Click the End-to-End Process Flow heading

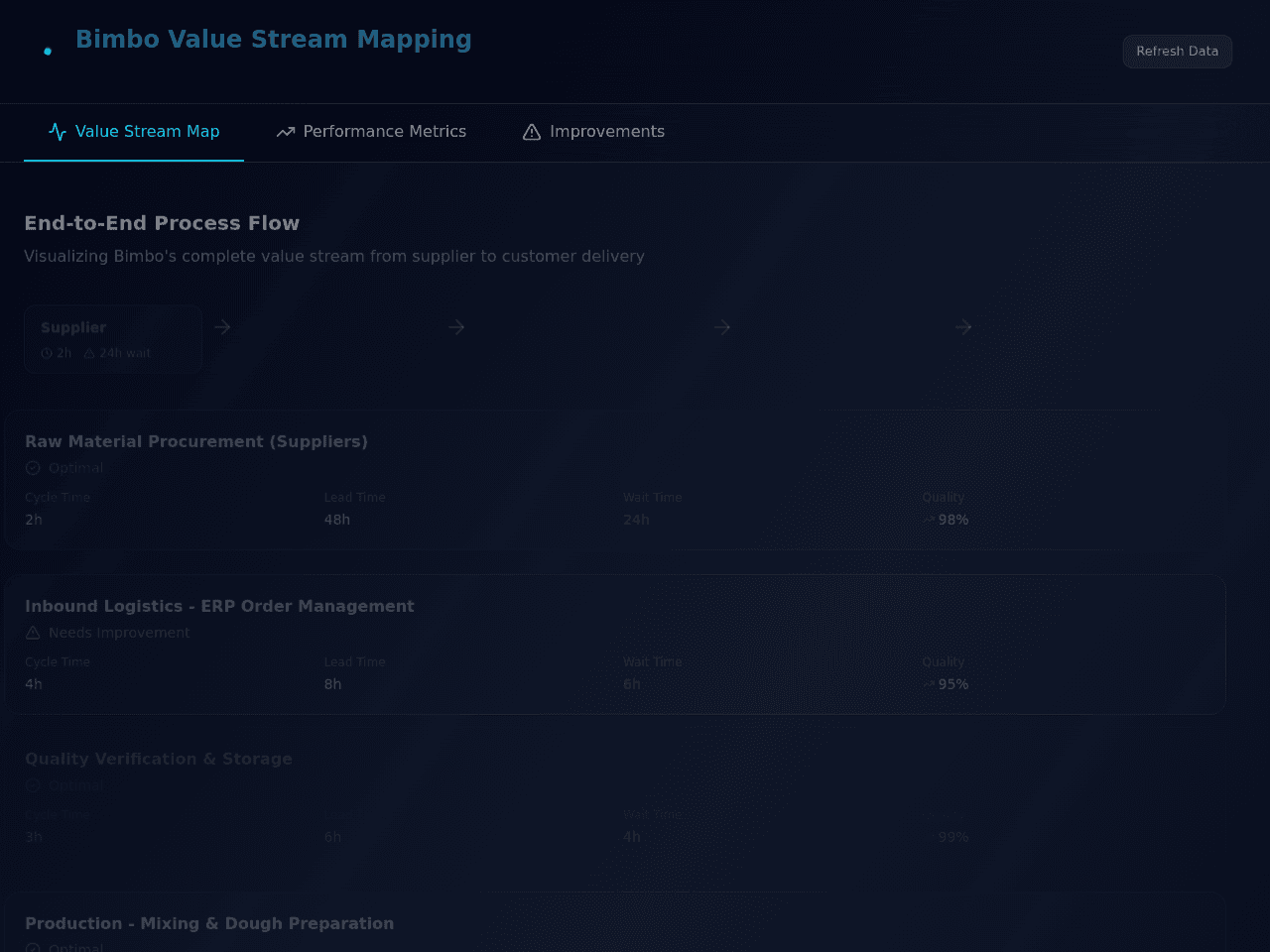point(162,223)
